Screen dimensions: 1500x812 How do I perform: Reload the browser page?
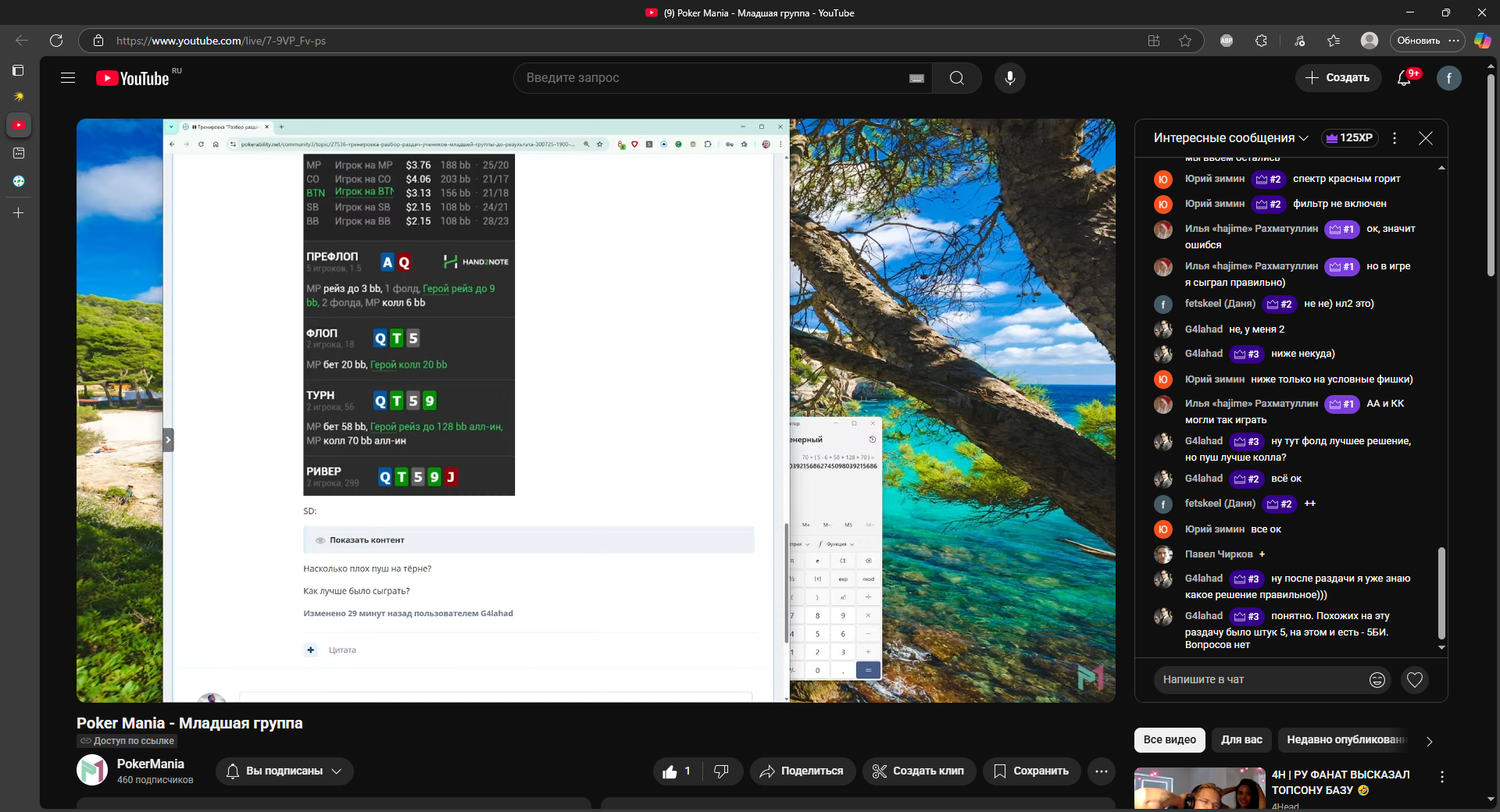pyautogui.click(x=55, y=41)
